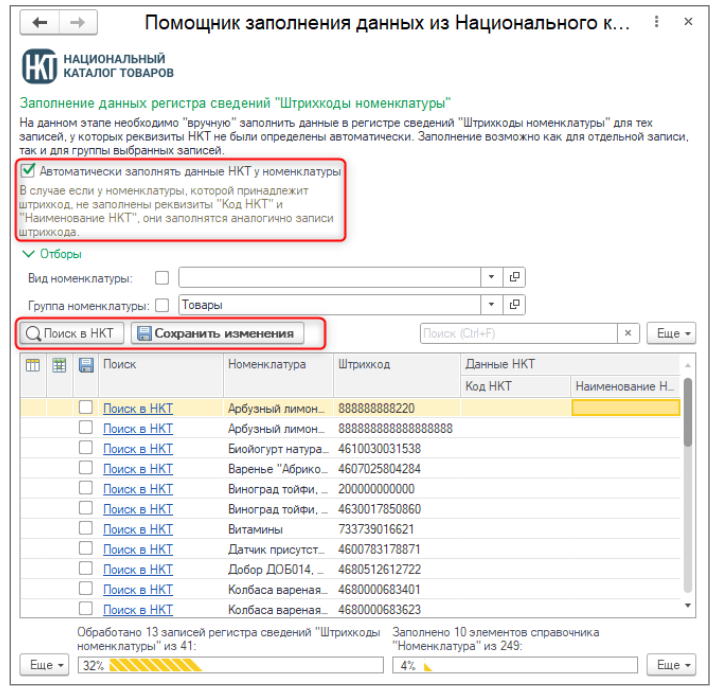Open the bottom-left Еще menu
The image size is (722, 691).
point(44,665)
